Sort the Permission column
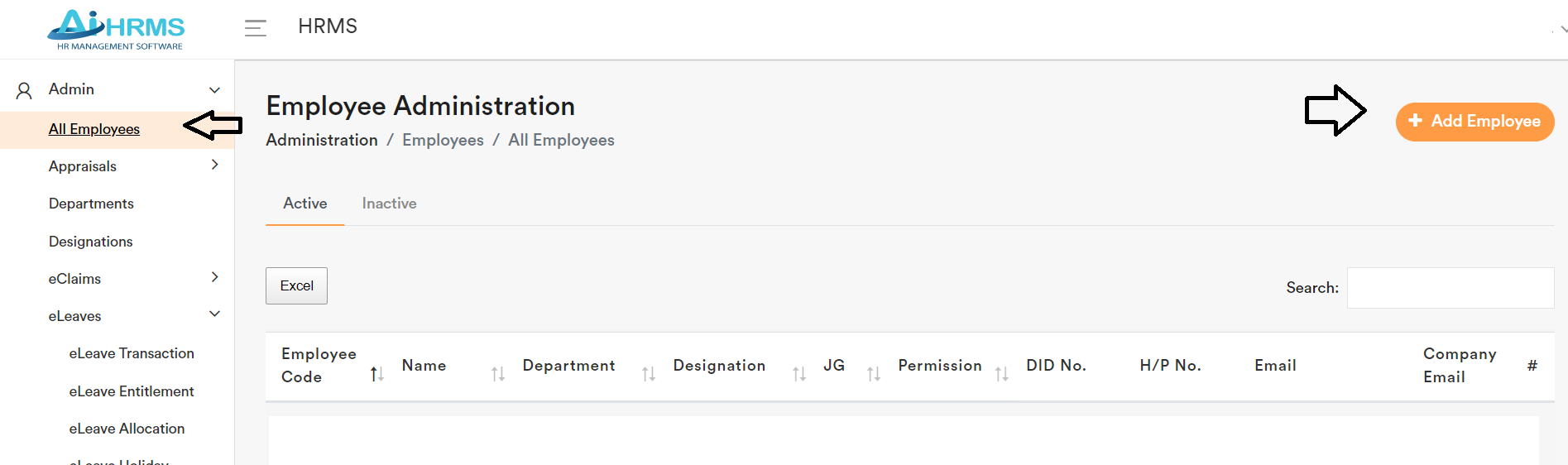The height and width of the screenshot is (465, 1568). point(1002,374)
